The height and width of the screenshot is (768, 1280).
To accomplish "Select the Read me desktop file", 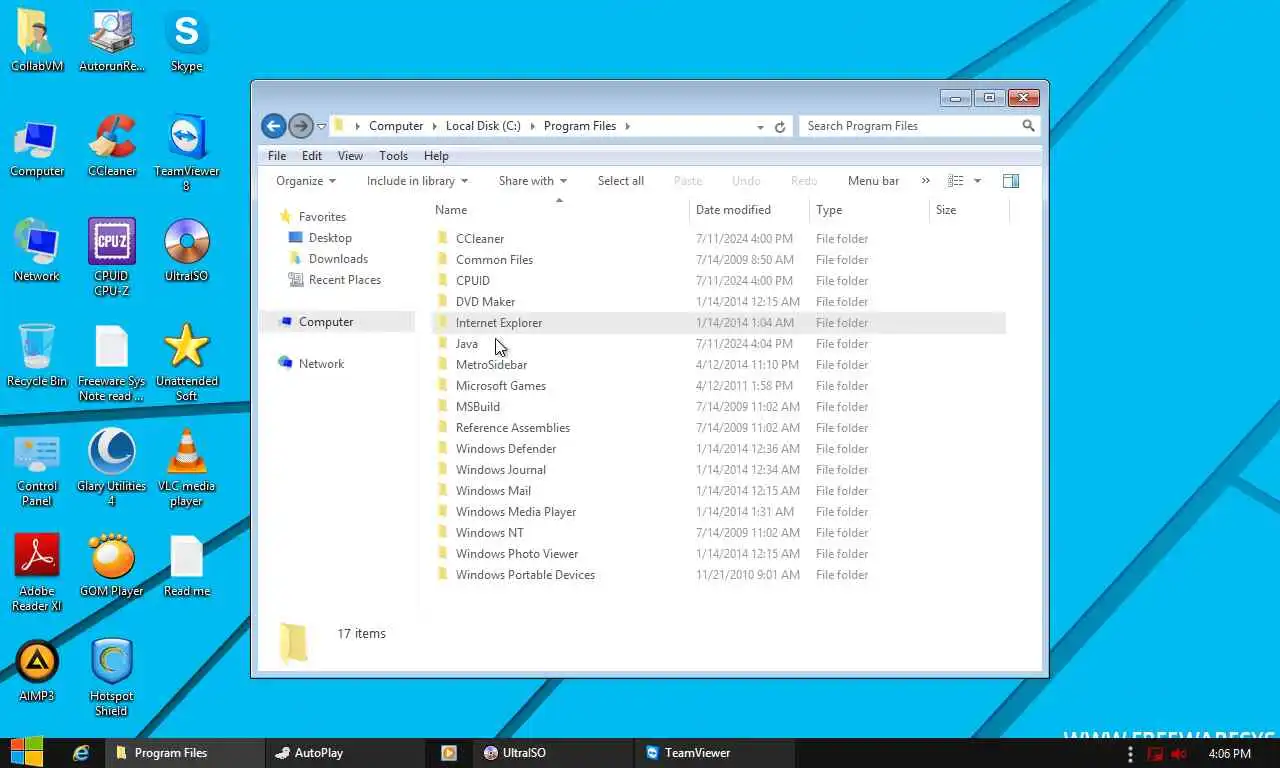I will [187, 567].
